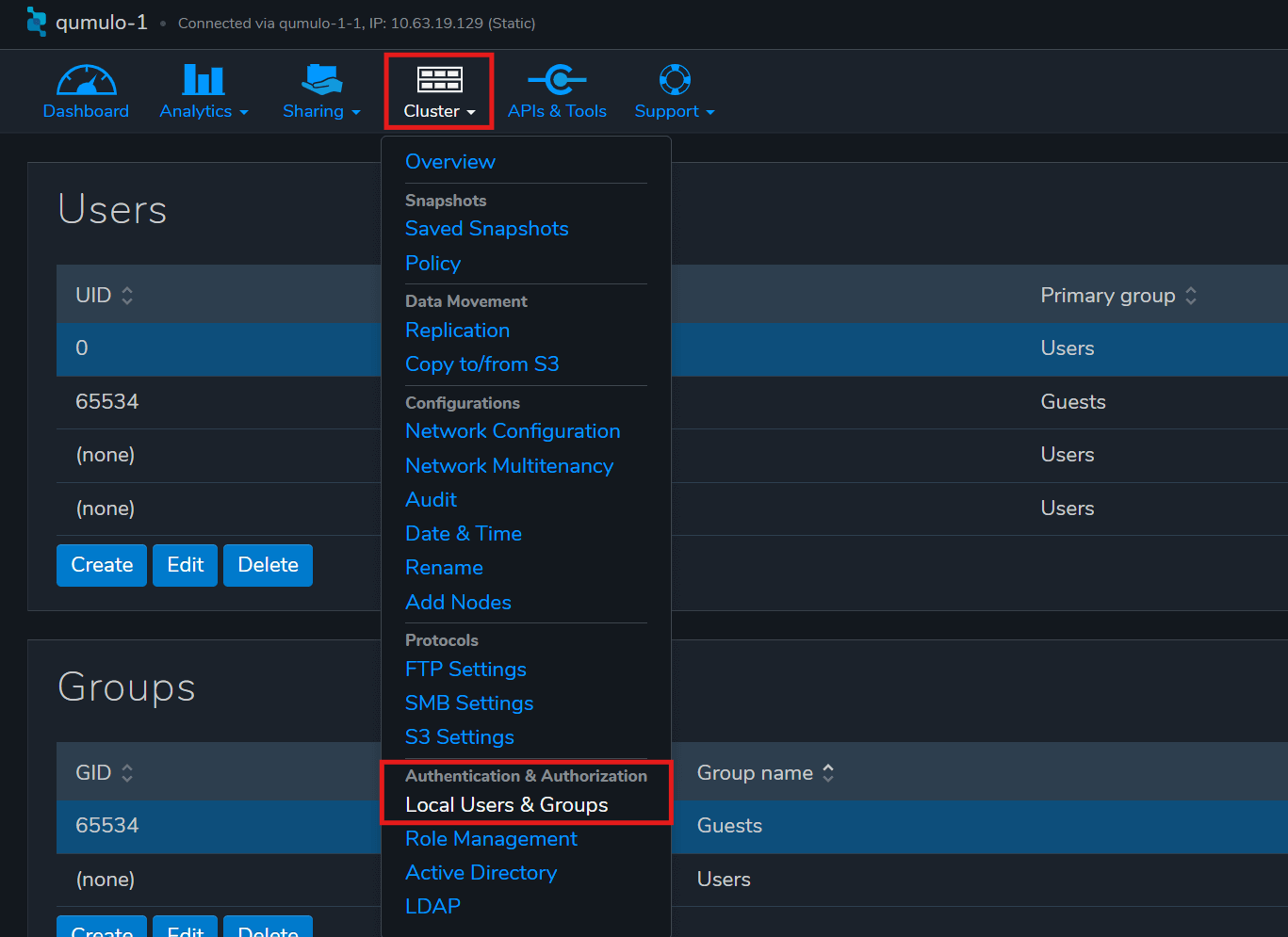Select Network Configuration
This screenshot has width=1288, height=937.
514,431
